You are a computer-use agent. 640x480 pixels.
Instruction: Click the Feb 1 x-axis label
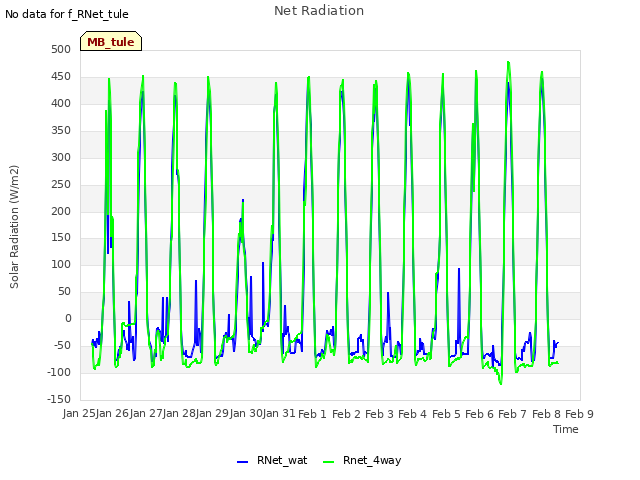(313, 414)
